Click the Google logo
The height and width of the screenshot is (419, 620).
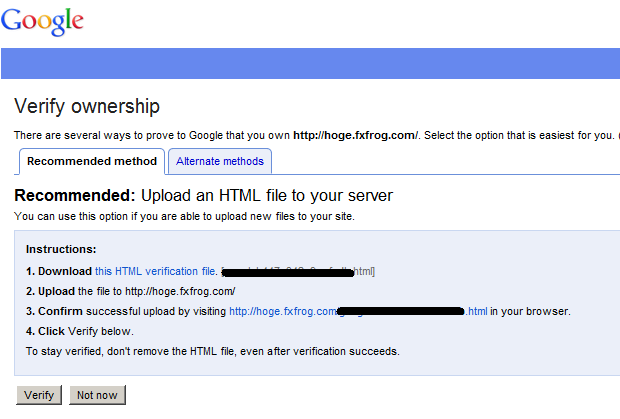pos(43,20)
